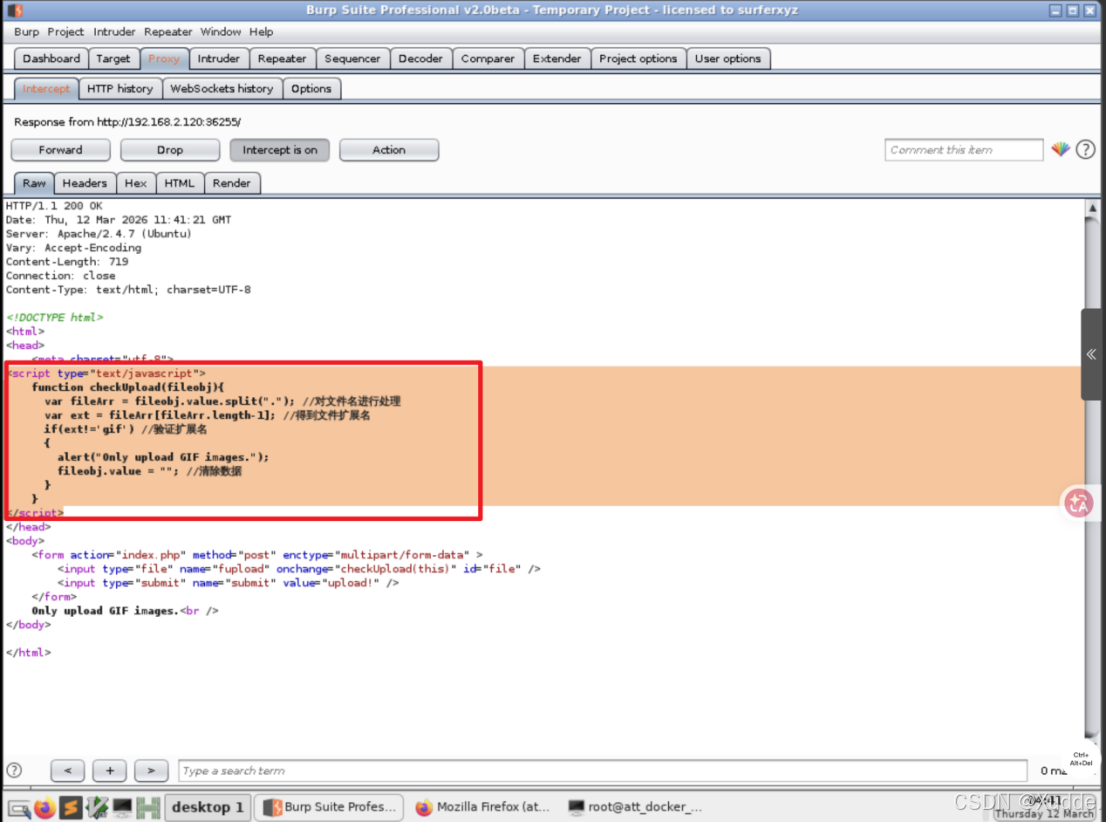Switch to the HTML view tab
Screen dimensions: 1107x822
tap(179, 183)
